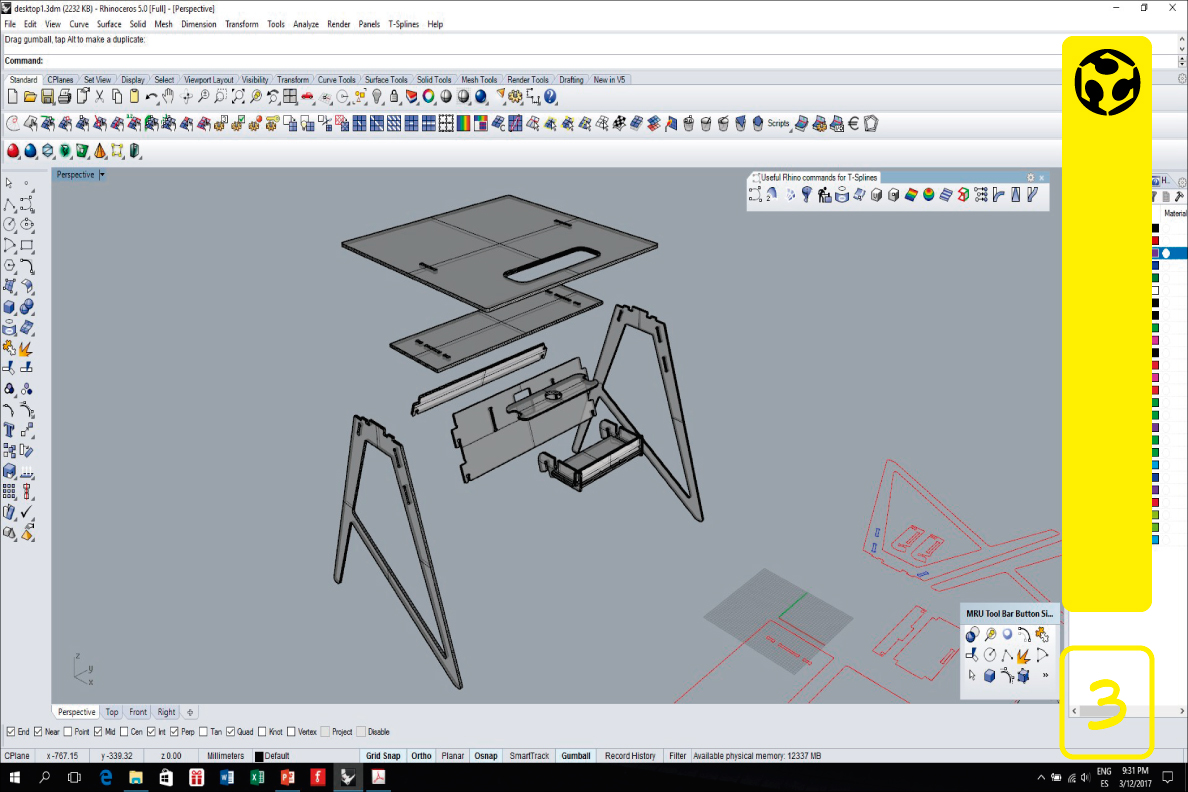
Task: Open the Perspective viewport dropdown arrow
Action: 102,175
